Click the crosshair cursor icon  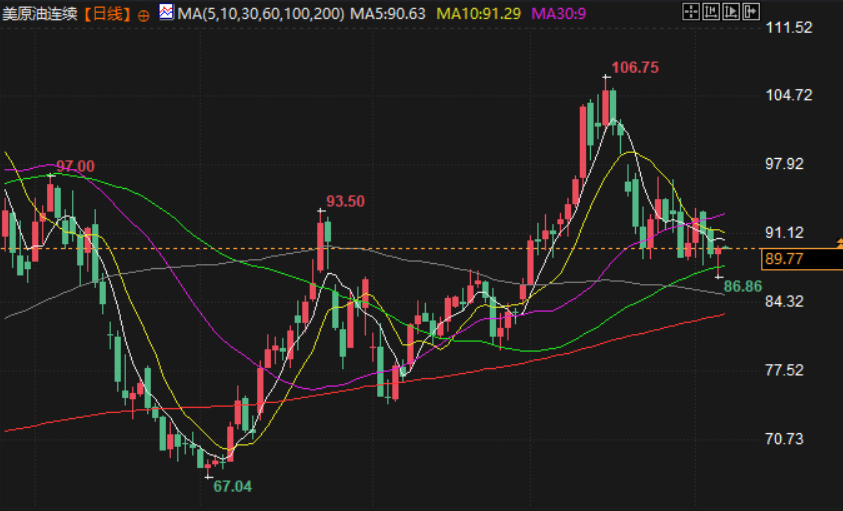691,11
